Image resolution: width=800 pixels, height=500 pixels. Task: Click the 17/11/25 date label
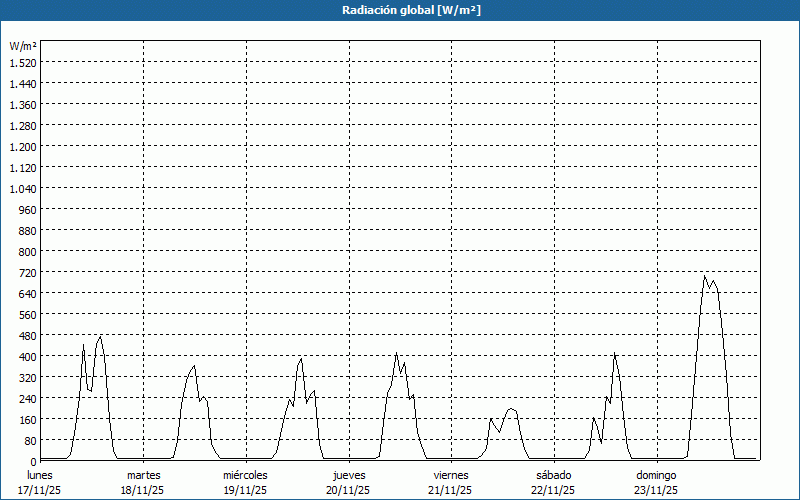pos(40,490)
